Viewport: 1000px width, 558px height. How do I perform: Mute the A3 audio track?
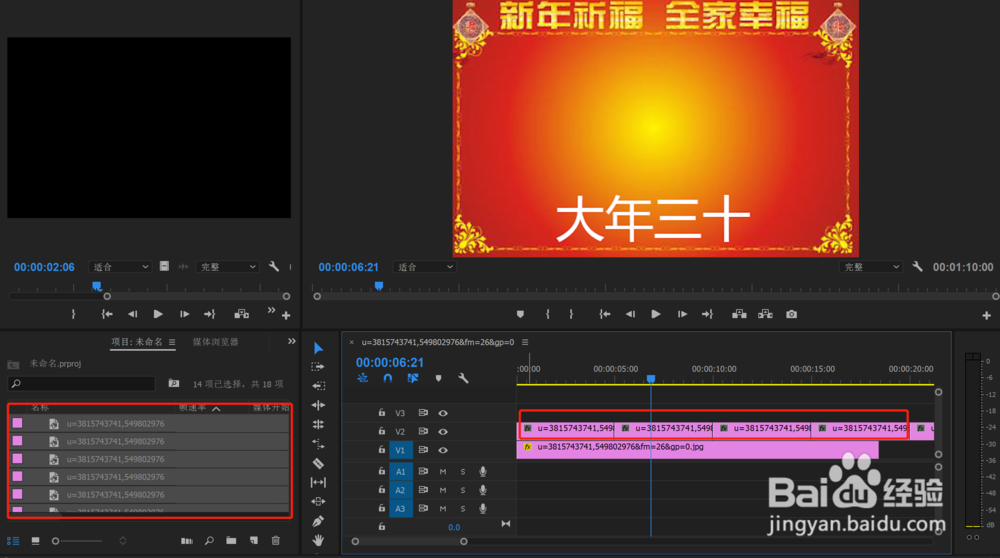click(x=443, y=509)
